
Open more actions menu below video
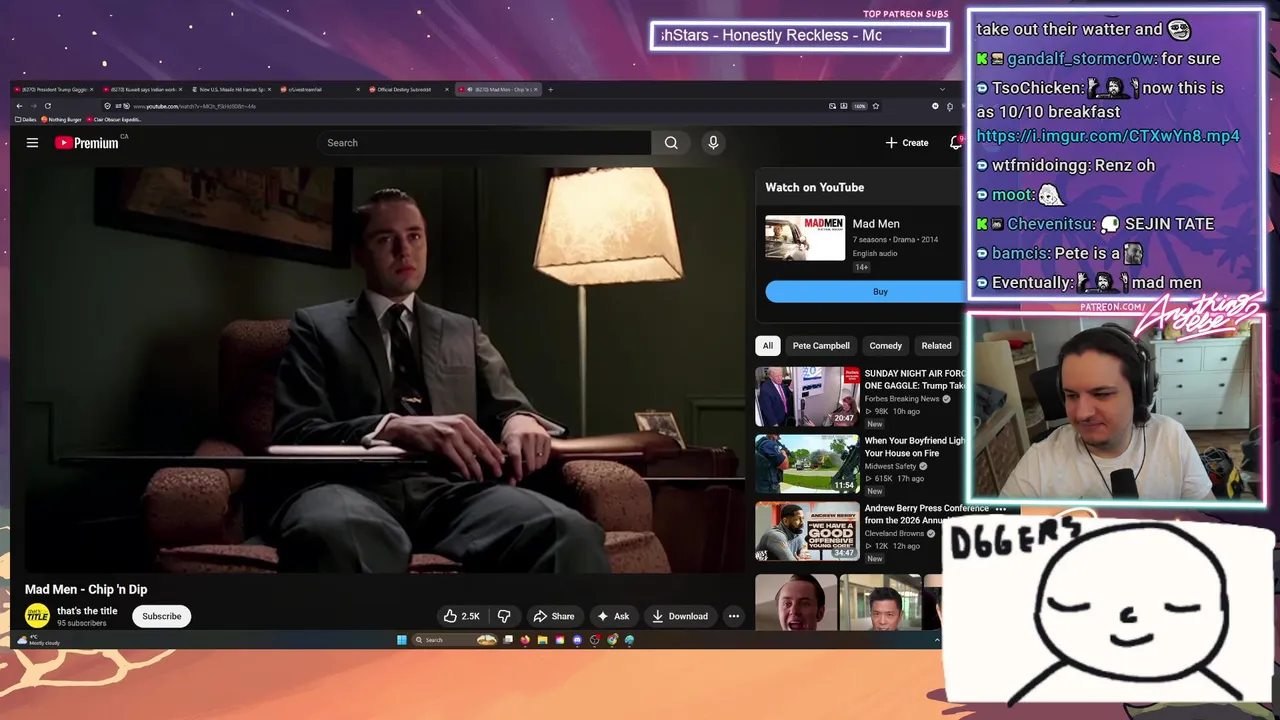coord(733,616)
